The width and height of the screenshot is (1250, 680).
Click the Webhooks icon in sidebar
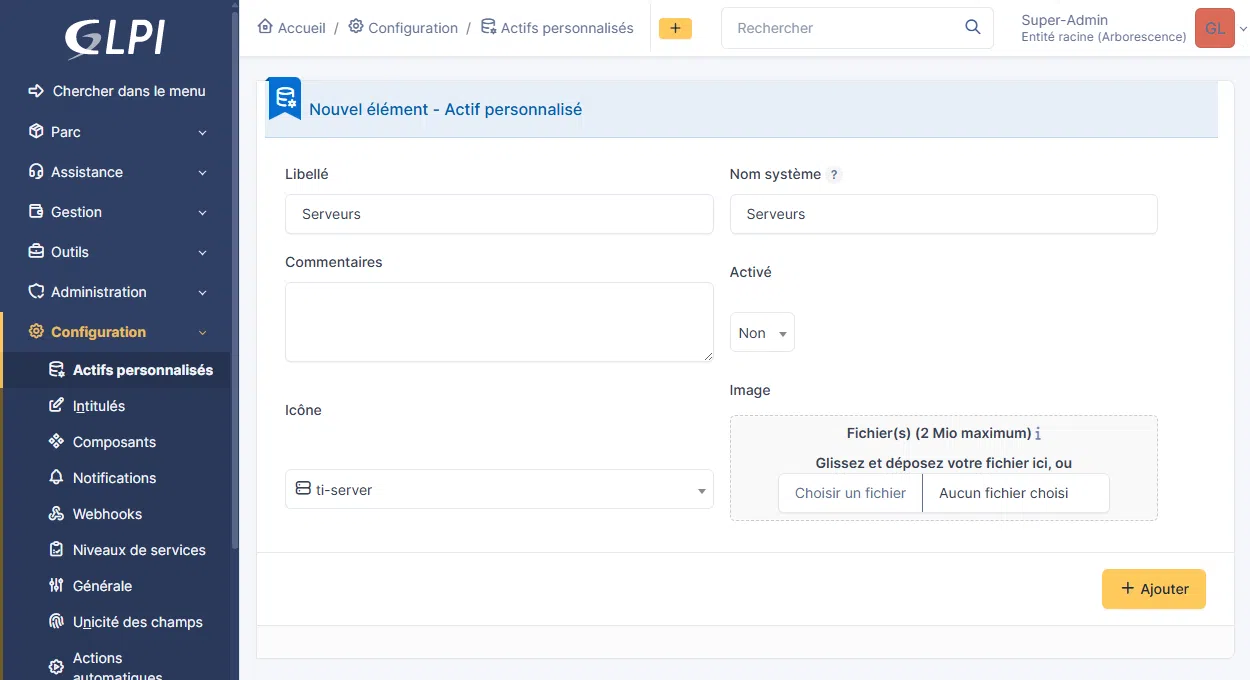pyautogui.click(x=57, y=514)
